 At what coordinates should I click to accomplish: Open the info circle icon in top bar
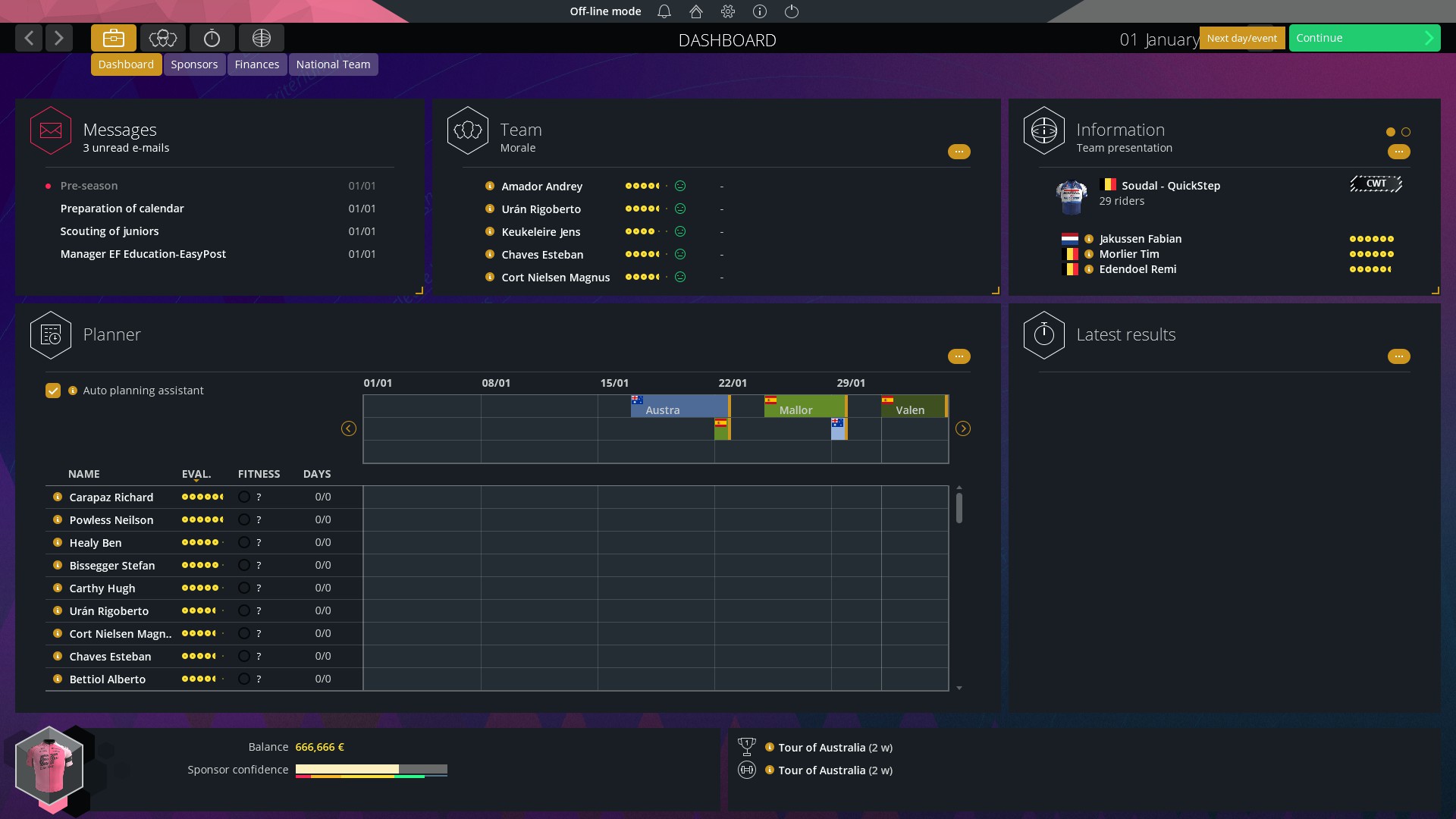click(x=760, y=11)
